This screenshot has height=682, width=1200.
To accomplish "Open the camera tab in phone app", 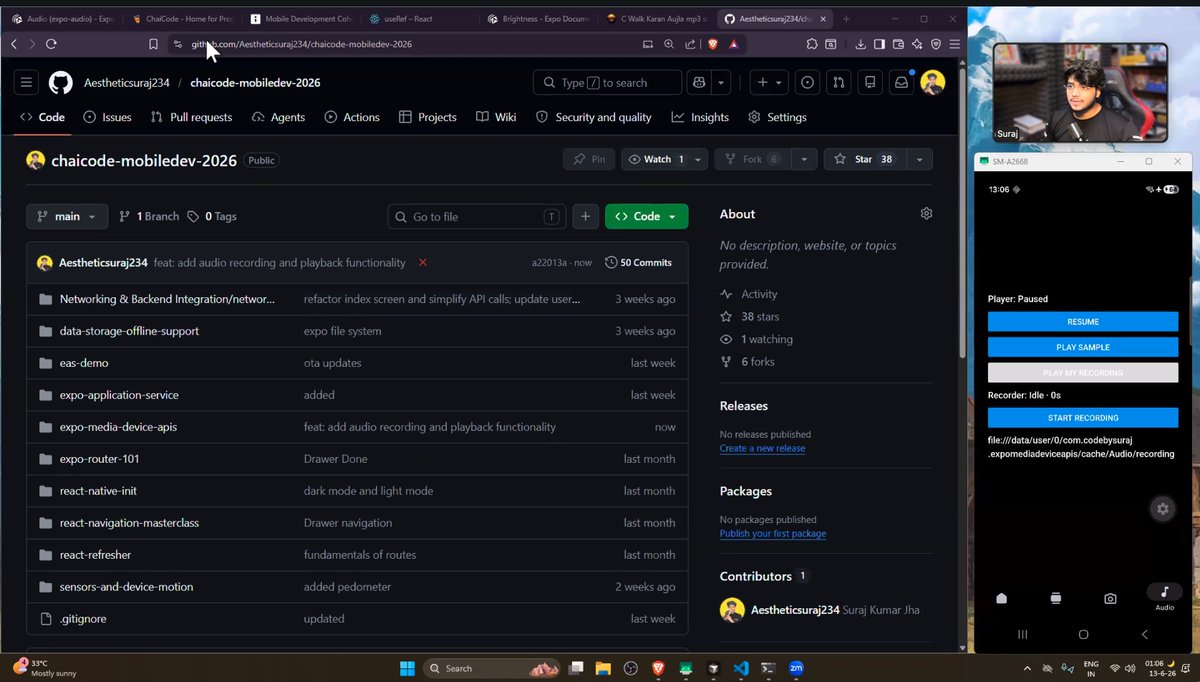I will point(1110,598).
